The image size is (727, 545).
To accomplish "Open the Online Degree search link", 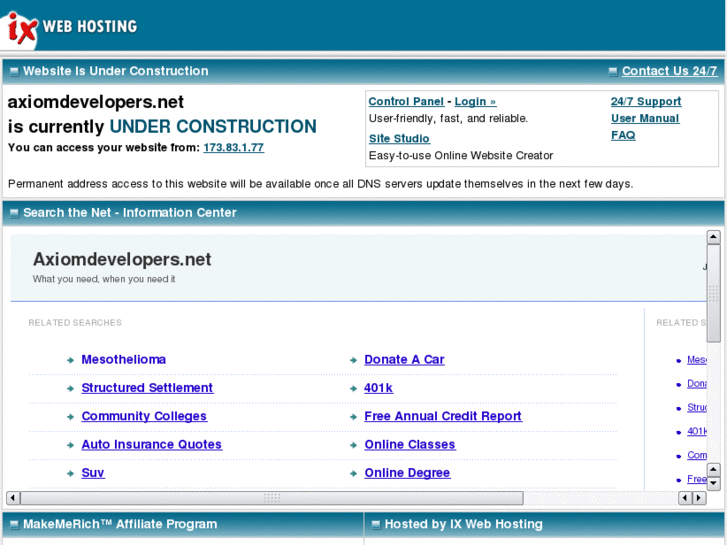I will point(407,473).
